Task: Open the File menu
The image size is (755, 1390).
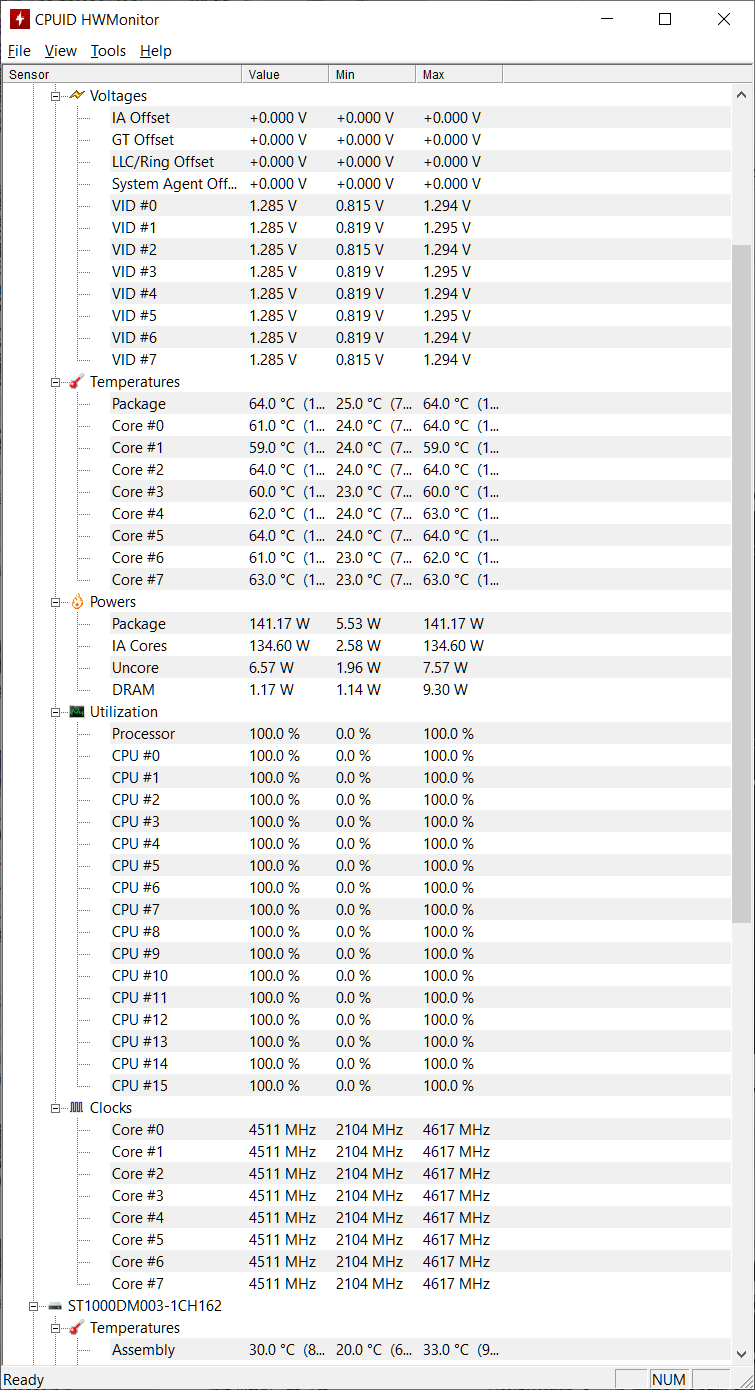Action: point(19,51)
